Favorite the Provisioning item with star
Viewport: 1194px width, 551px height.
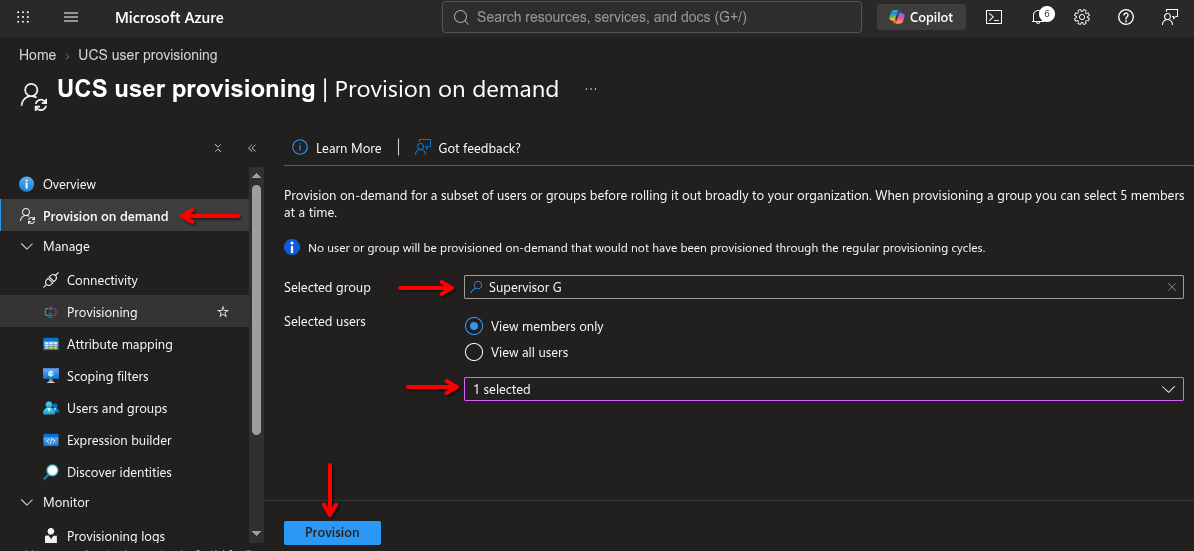223,312
